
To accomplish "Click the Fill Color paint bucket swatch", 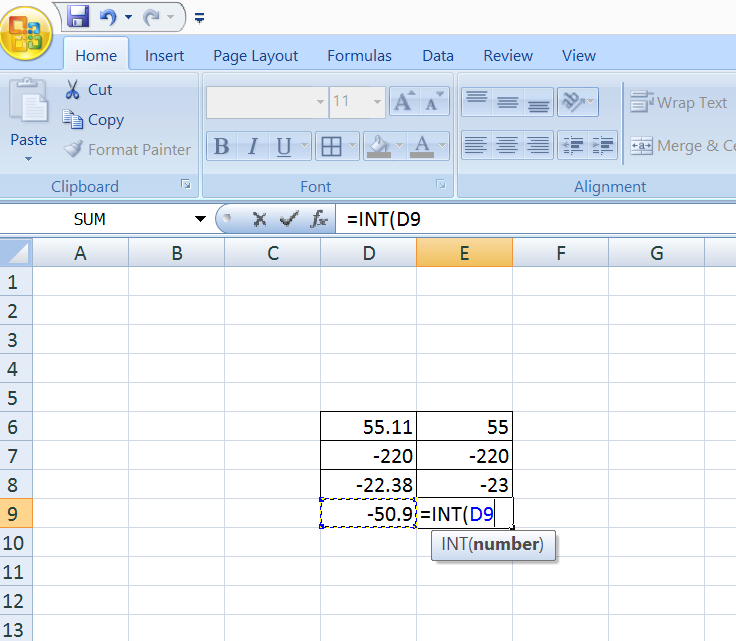I will click(379, 148).
